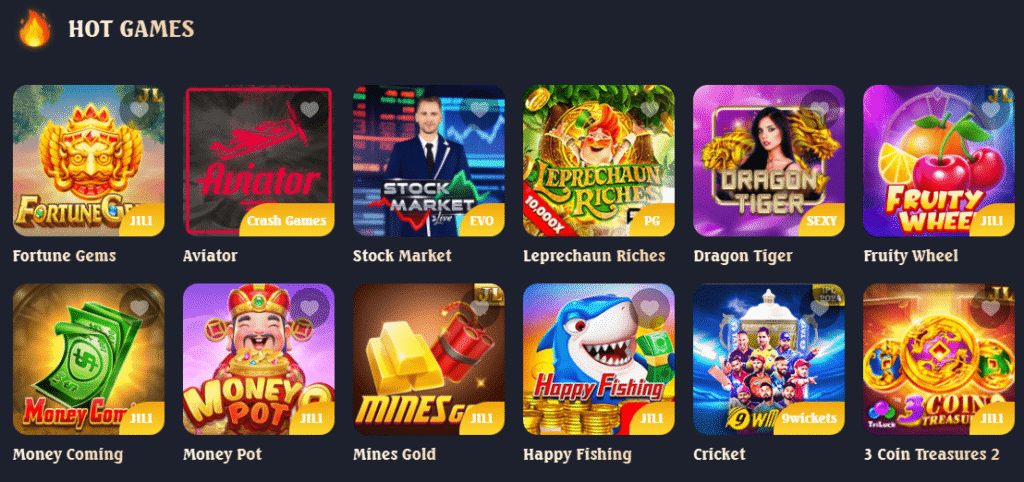
Task: Open Fruity Wheel game image
Action: pyautogui.click(x=938, y=161)
